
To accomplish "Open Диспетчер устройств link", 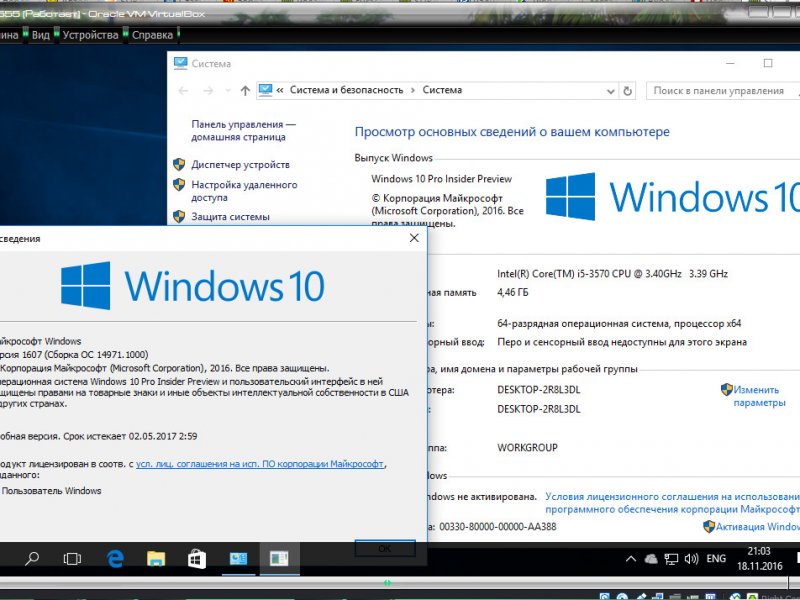I will click(240, 164).
